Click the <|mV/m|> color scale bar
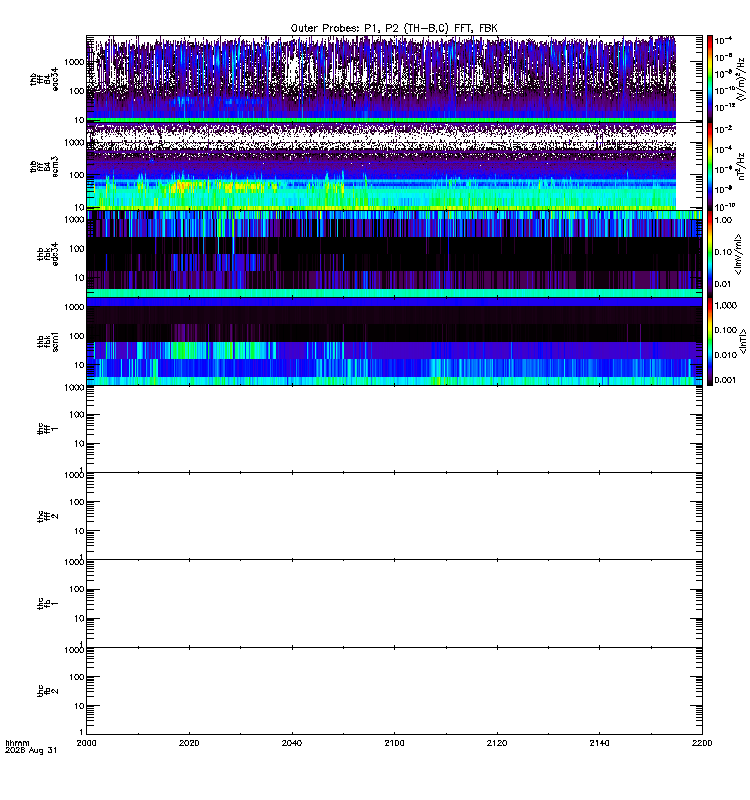This screenshot has width=750, height=800. pyautogui.click(x=709, y=254)
